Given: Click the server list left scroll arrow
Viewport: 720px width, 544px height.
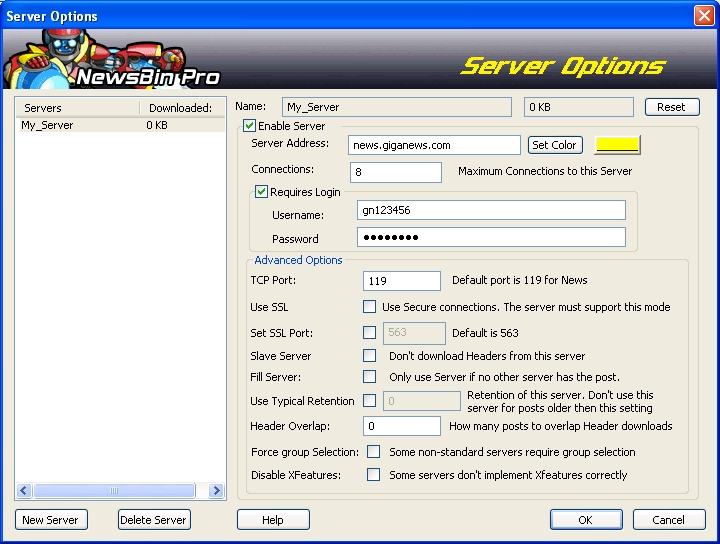Looking at the screenshot, I should [x=24, y=490].
